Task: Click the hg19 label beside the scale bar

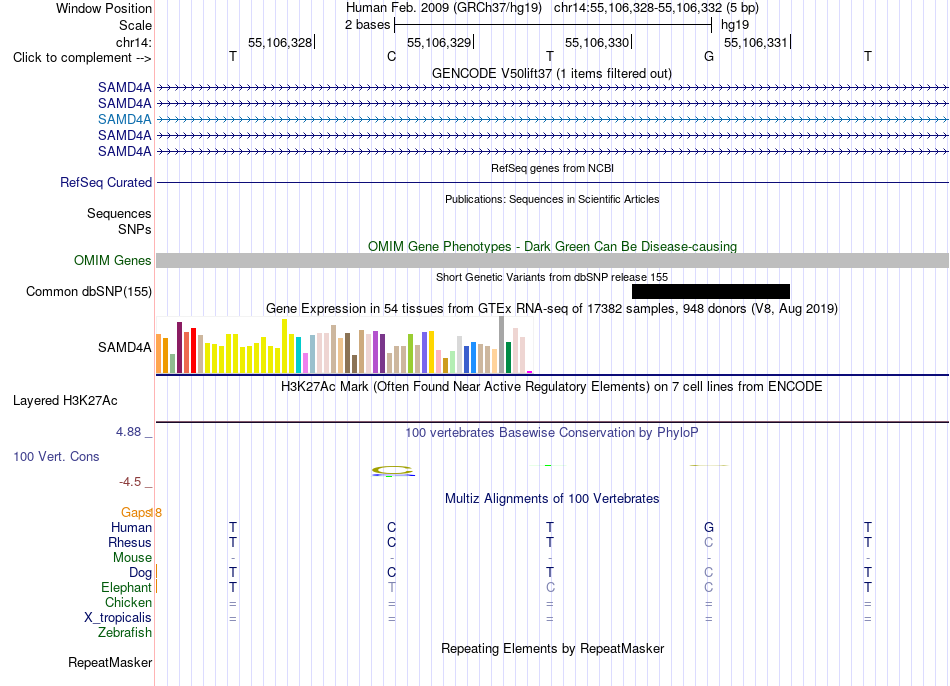Action: [735, 25]
